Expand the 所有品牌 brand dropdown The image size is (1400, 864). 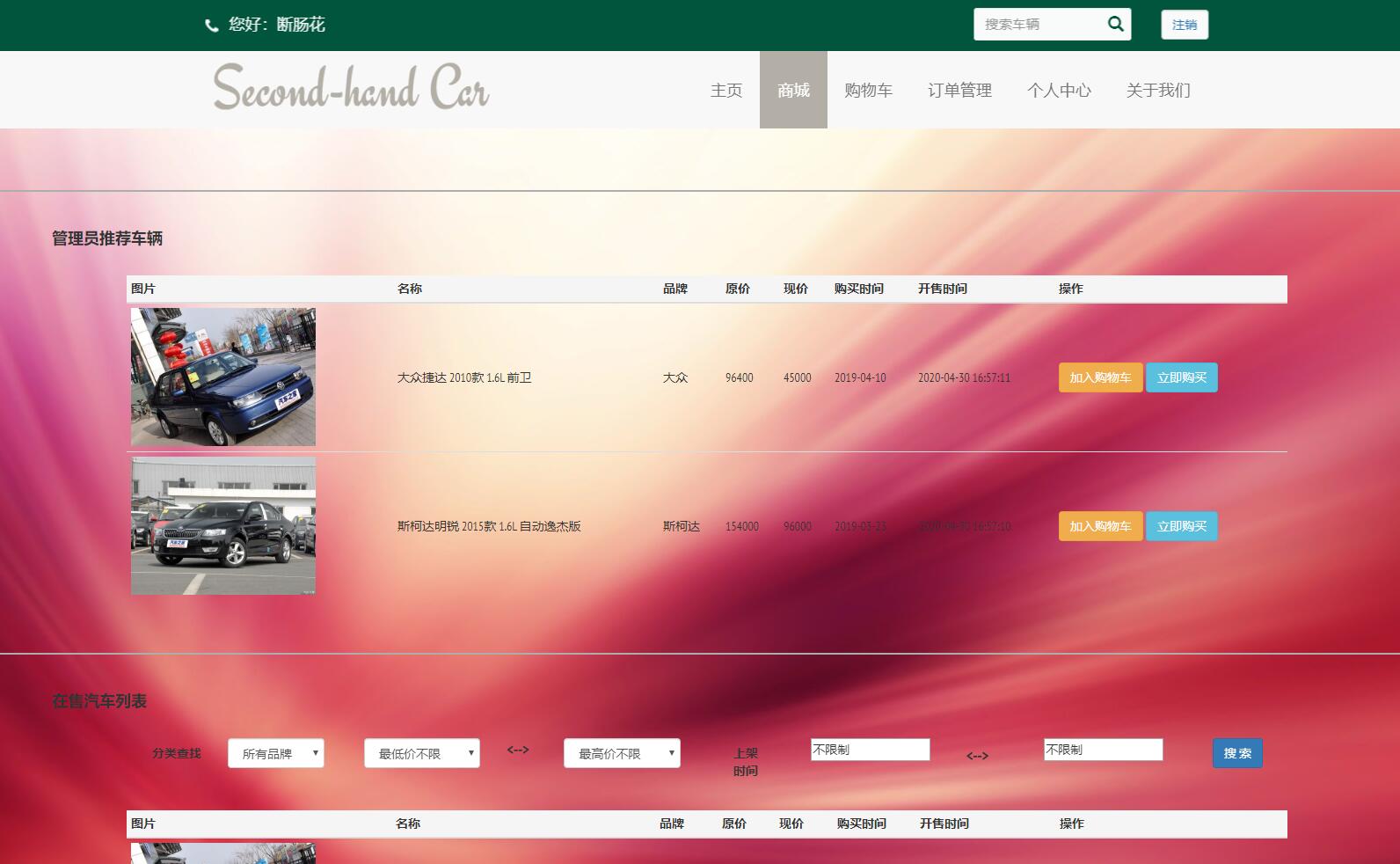(276, 753)
